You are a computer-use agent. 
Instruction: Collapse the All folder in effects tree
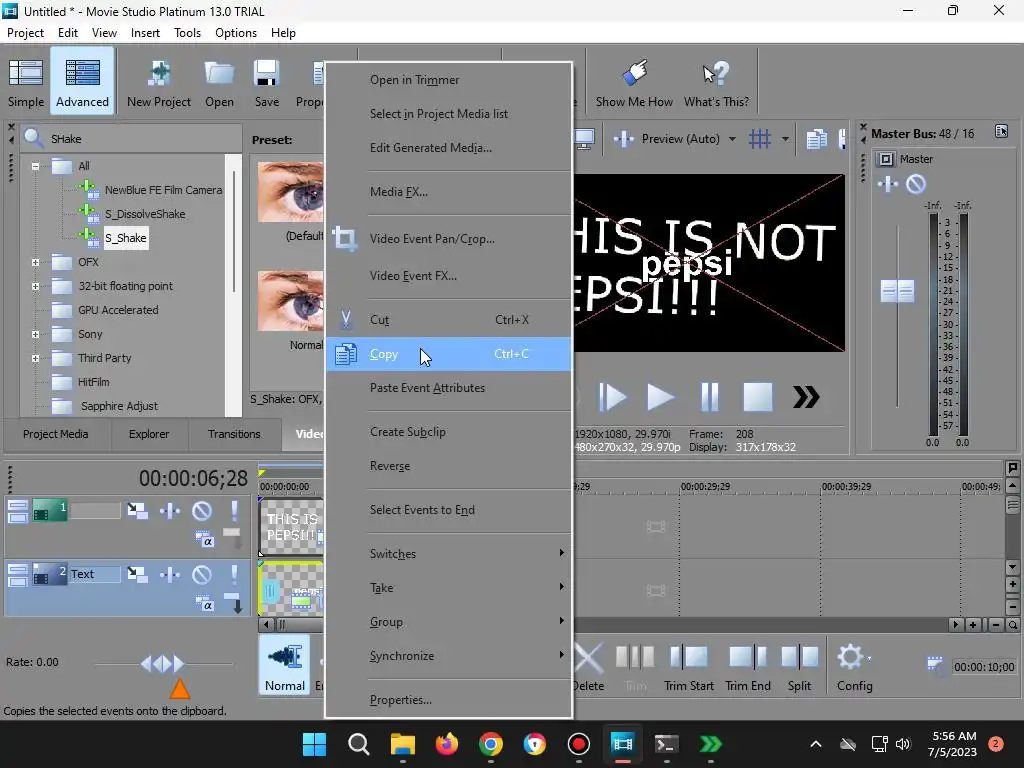click(x=36, y=166)
